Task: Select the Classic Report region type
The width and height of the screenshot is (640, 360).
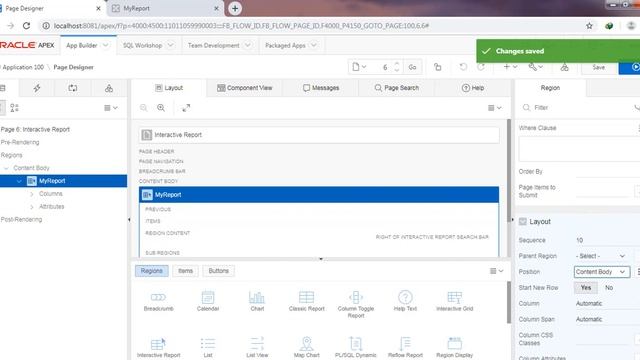Action: [307, 301]
